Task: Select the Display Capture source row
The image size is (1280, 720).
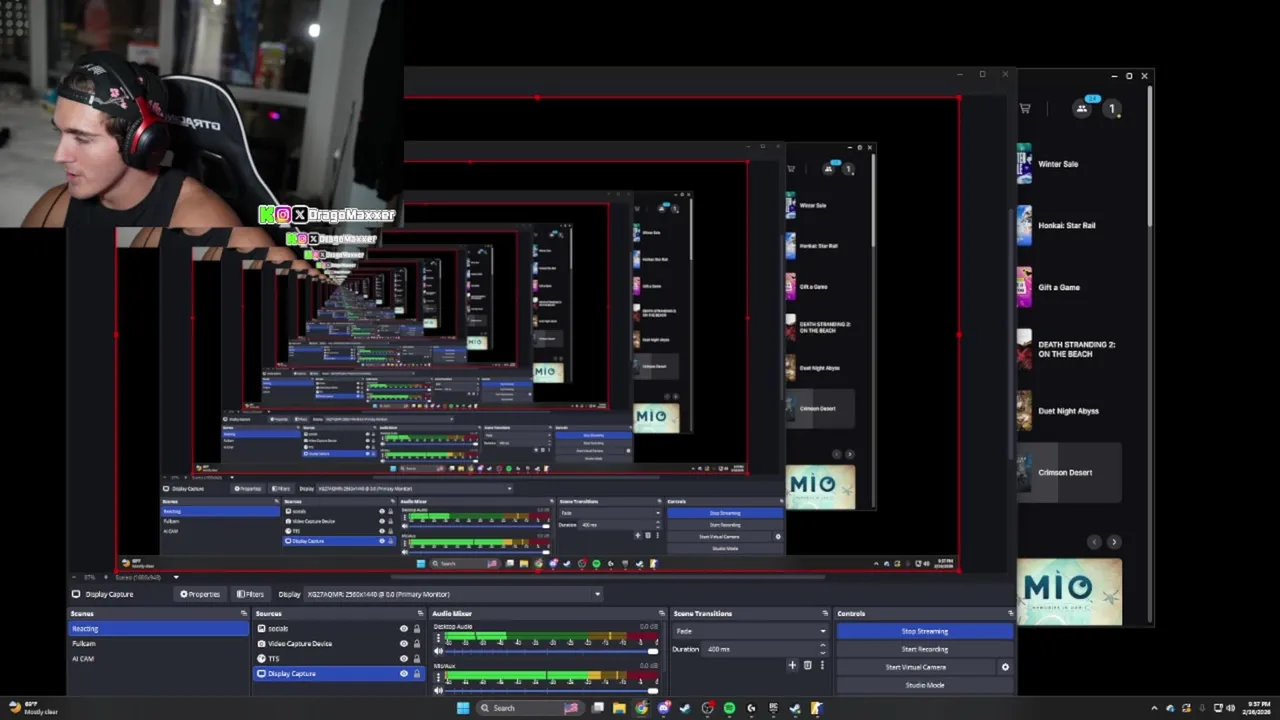Action: (x=339, y=674)
